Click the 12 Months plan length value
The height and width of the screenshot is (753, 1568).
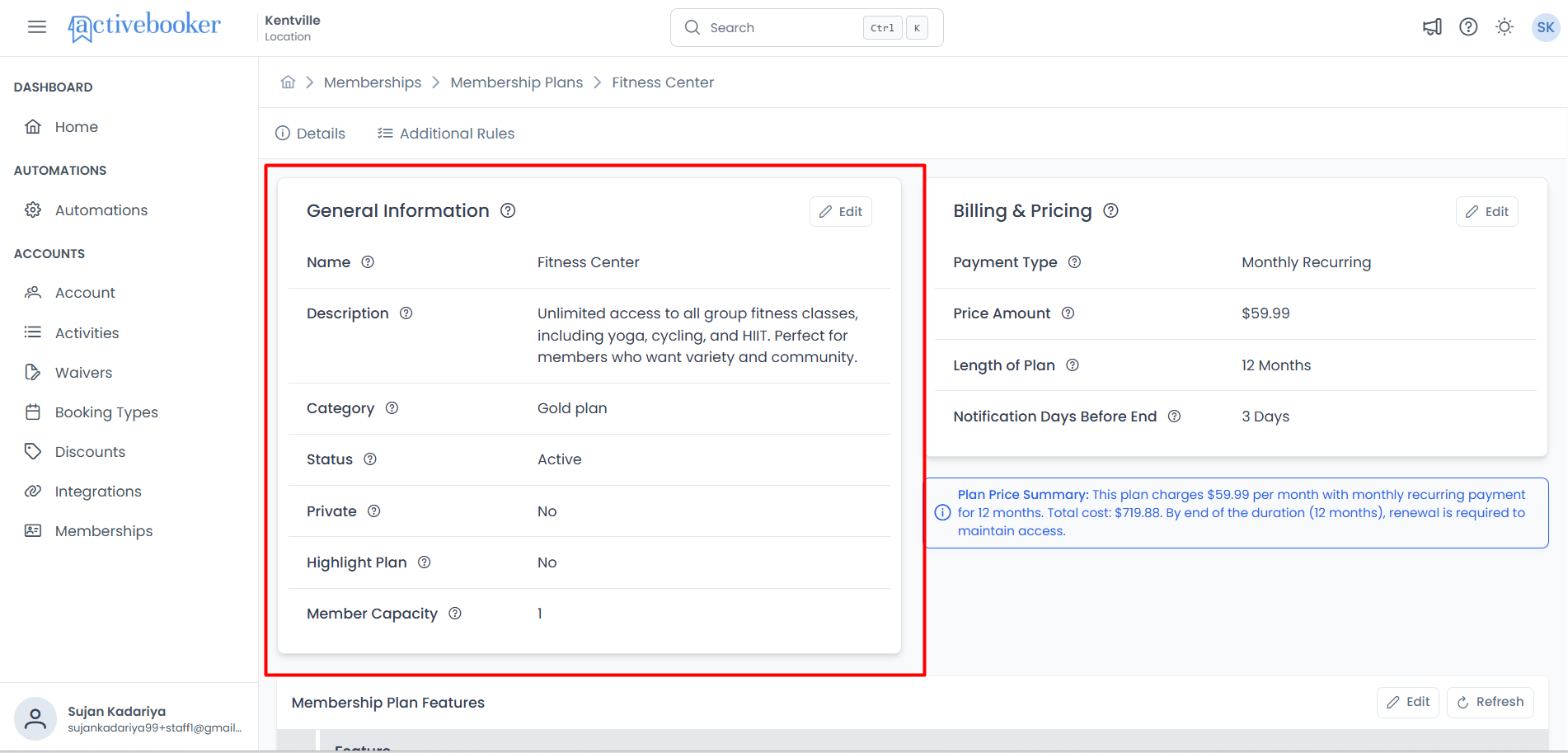1276,365
